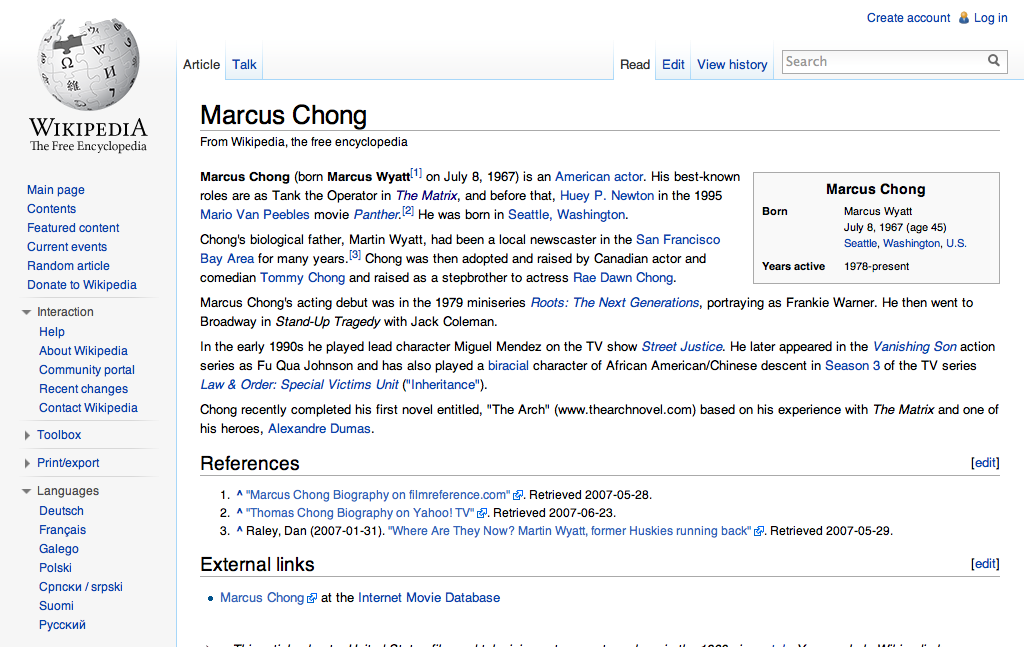Click the user icon beside Log in
This screenshot has height=647, width=1024.
[963, 18]
